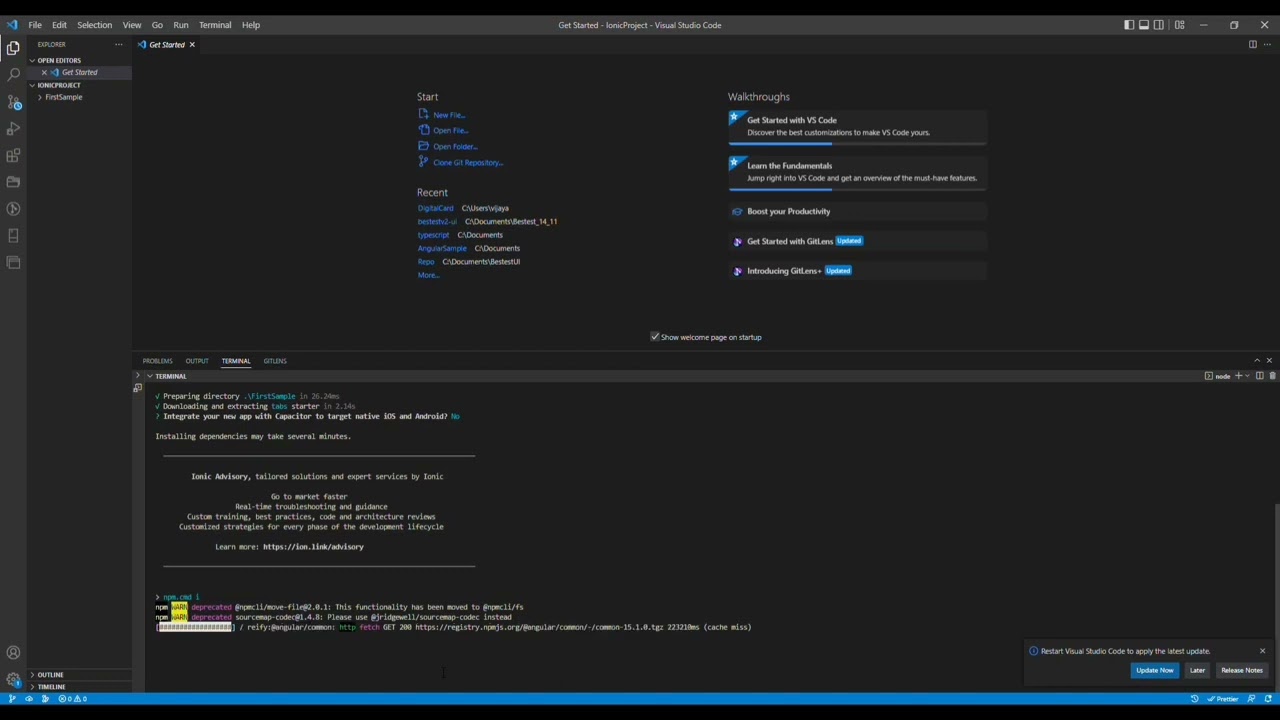
Task: Click the Clone Git Repository link
Action: pos(460,163)
